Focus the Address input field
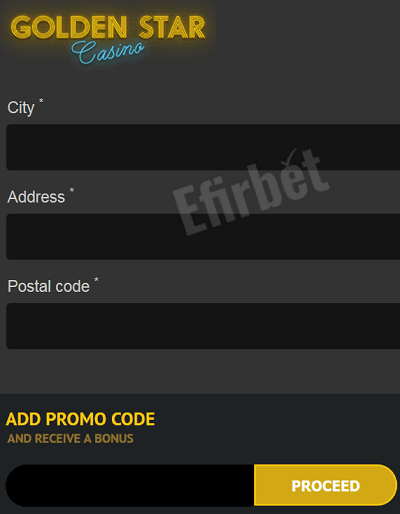 203,237
